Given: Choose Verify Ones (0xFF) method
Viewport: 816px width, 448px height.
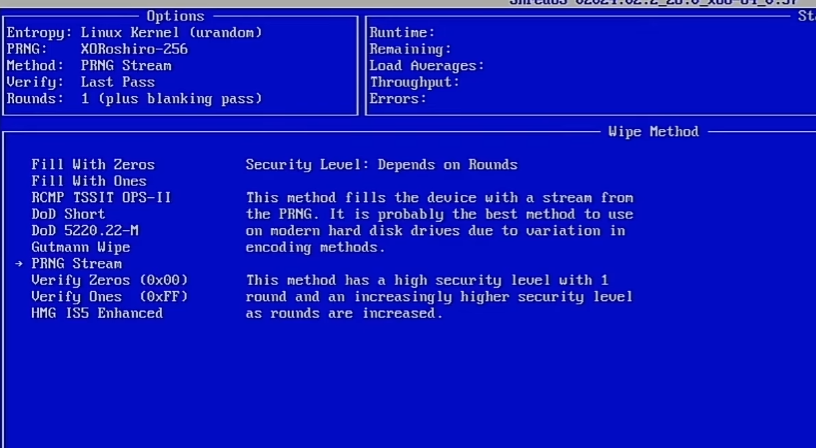Looking at the screenshot, I should 109,297.
